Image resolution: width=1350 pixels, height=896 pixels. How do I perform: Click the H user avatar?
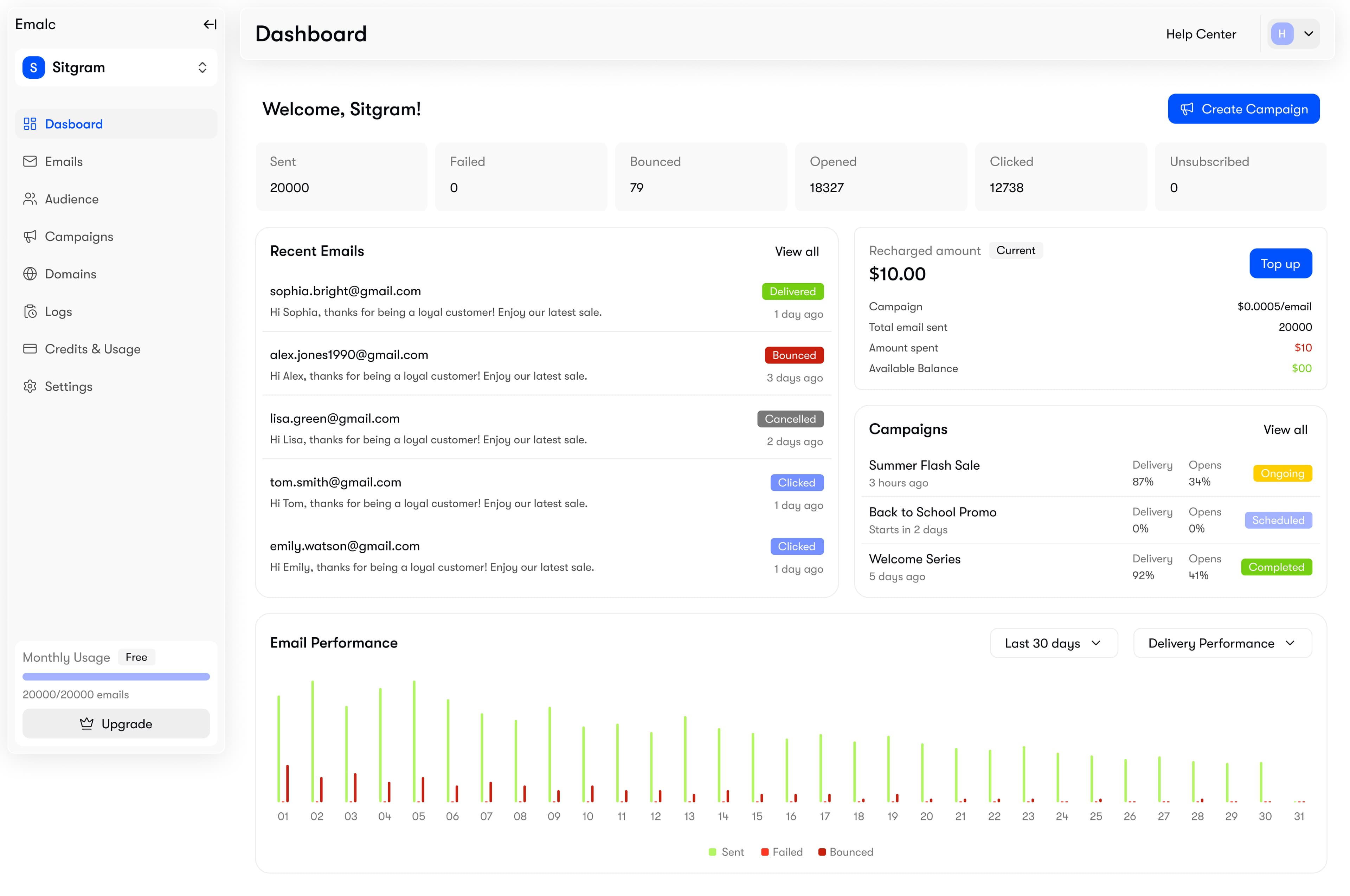tap(1282, 34)
